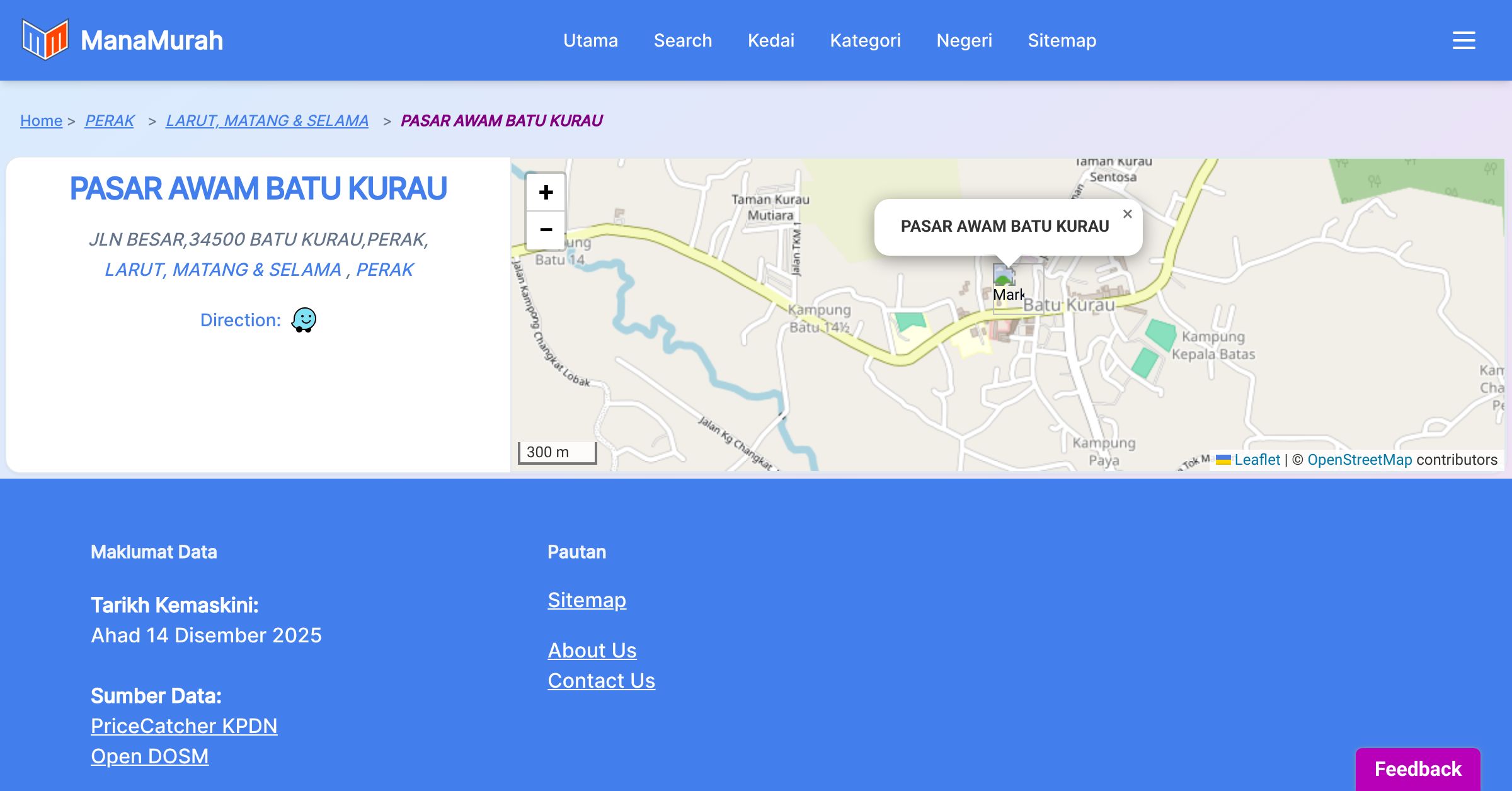Open the Leaflet attribution link
The height and width of the screenshot is (791, 1512).
pos(1256,460)
